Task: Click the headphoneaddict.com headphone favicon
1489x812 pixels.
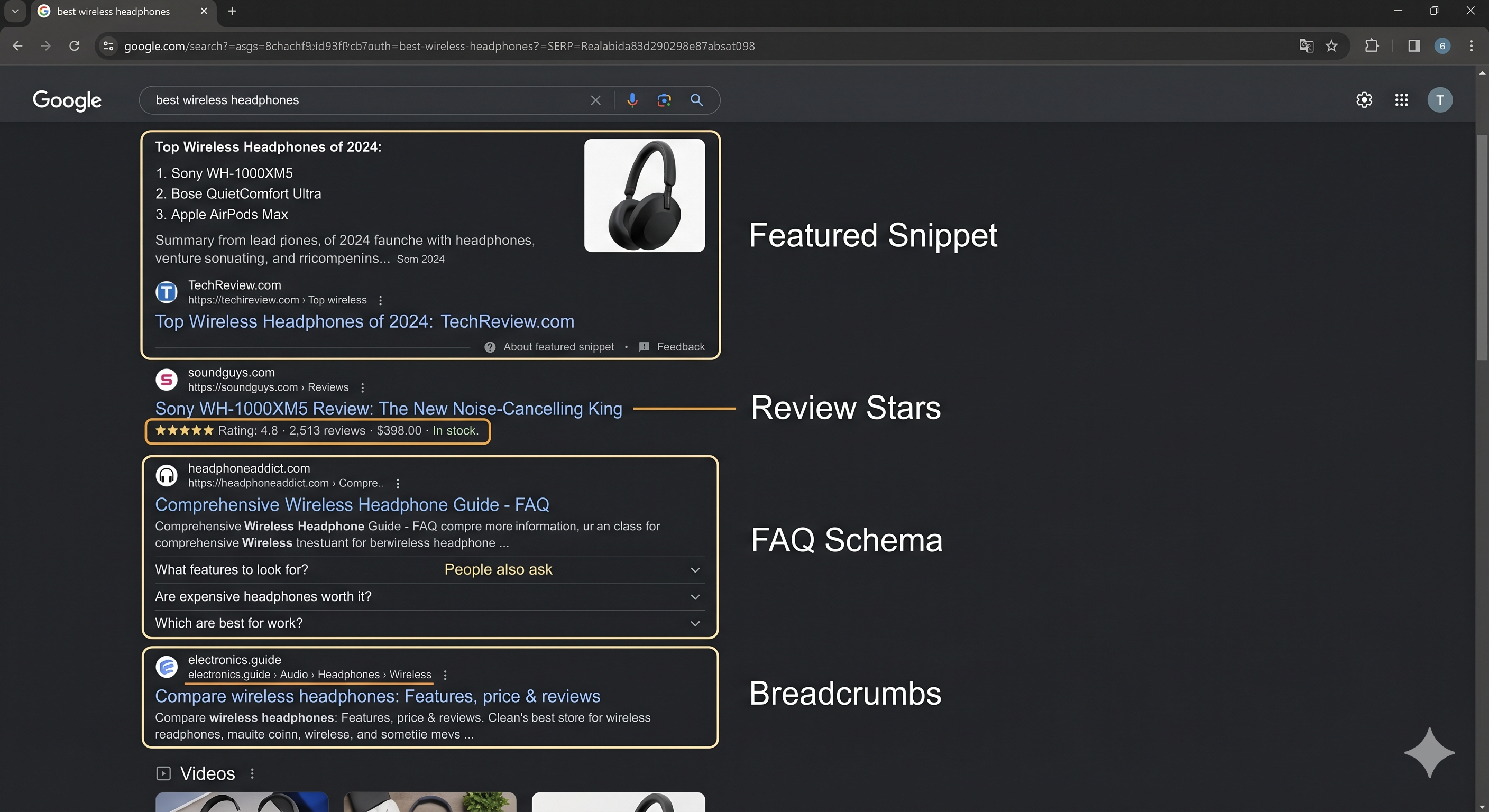Action: [x=167, y=475]
